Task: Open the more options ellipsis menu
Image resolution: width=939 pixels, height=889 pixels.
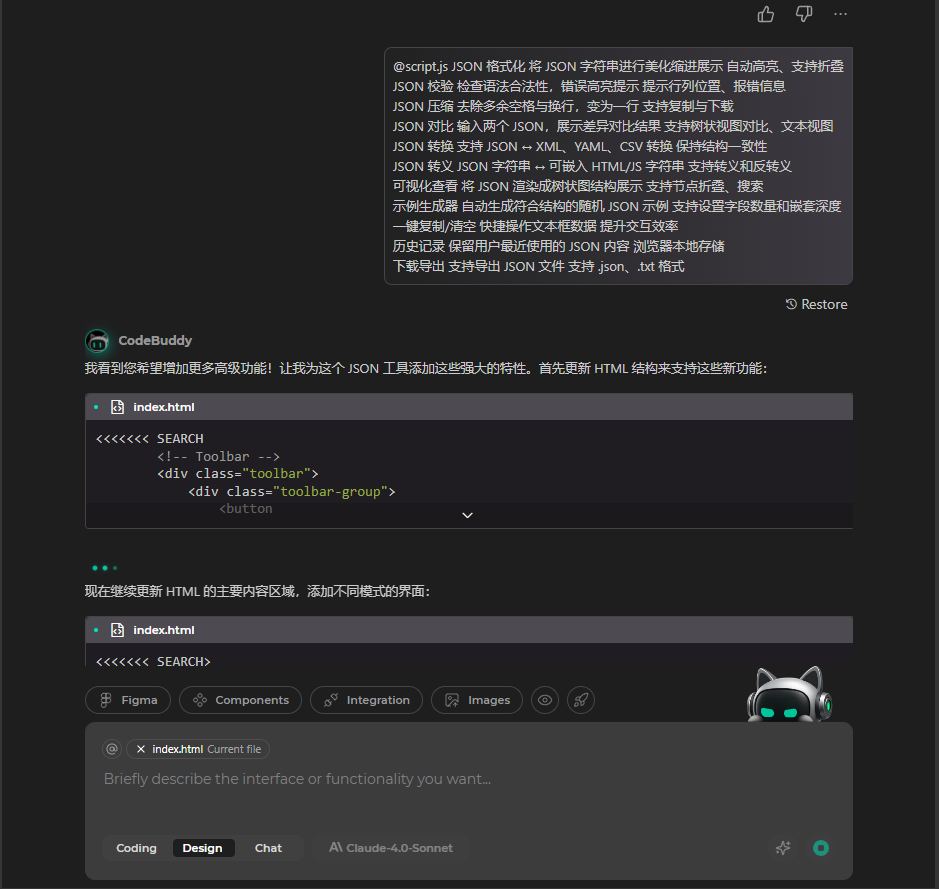Action: (x=840, y=14)
